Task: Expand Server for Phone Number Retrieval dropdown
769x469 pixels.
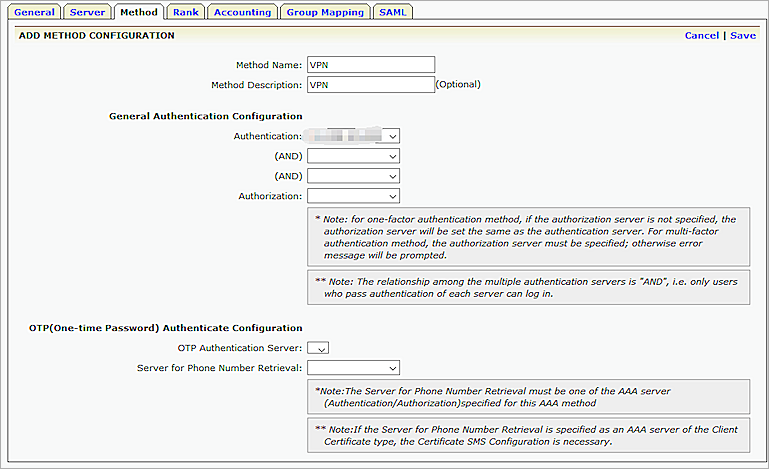Action: pos(353,368)
